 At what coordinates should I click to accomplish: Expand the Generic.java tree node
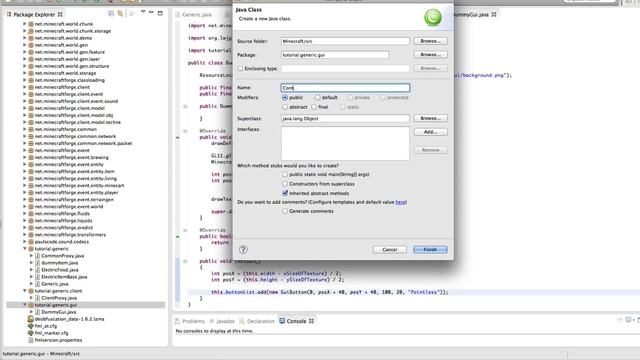(31, 284)
